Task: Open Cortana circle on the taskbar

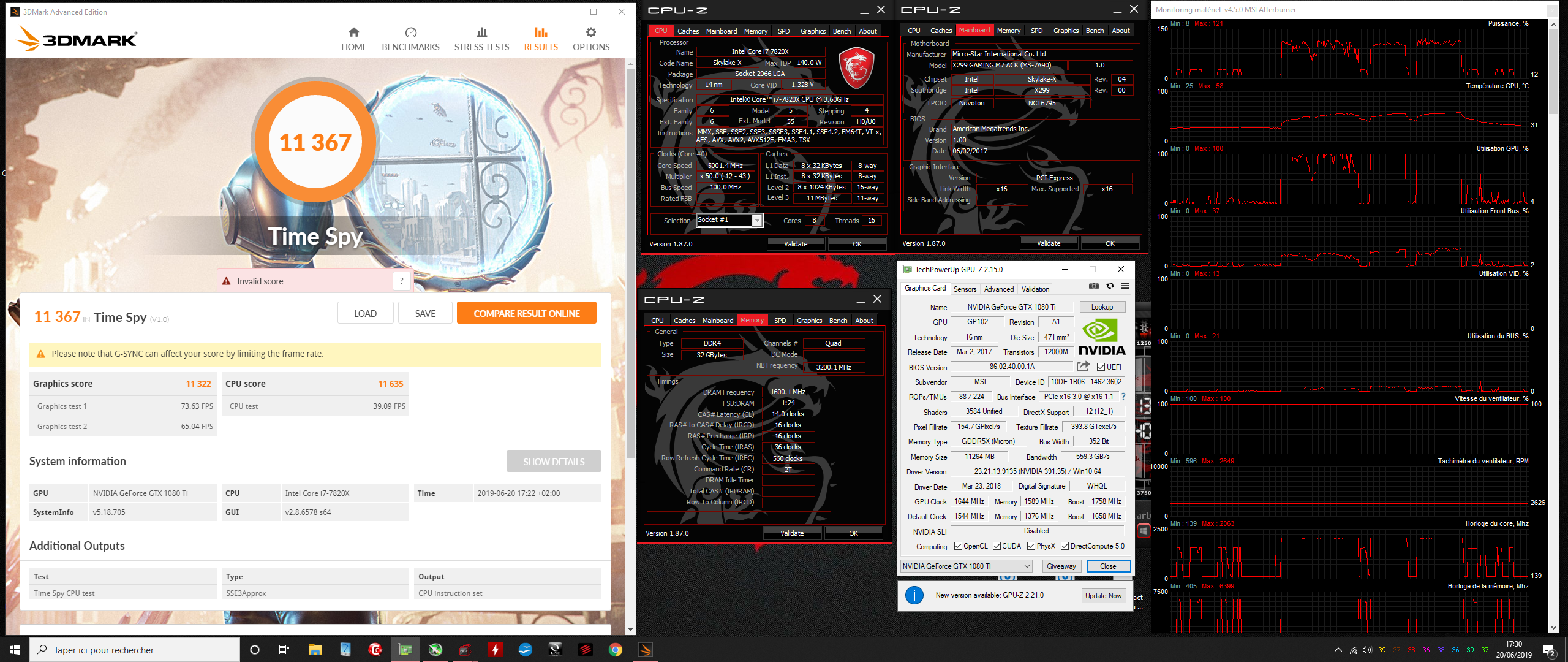Action: (255, 650)
